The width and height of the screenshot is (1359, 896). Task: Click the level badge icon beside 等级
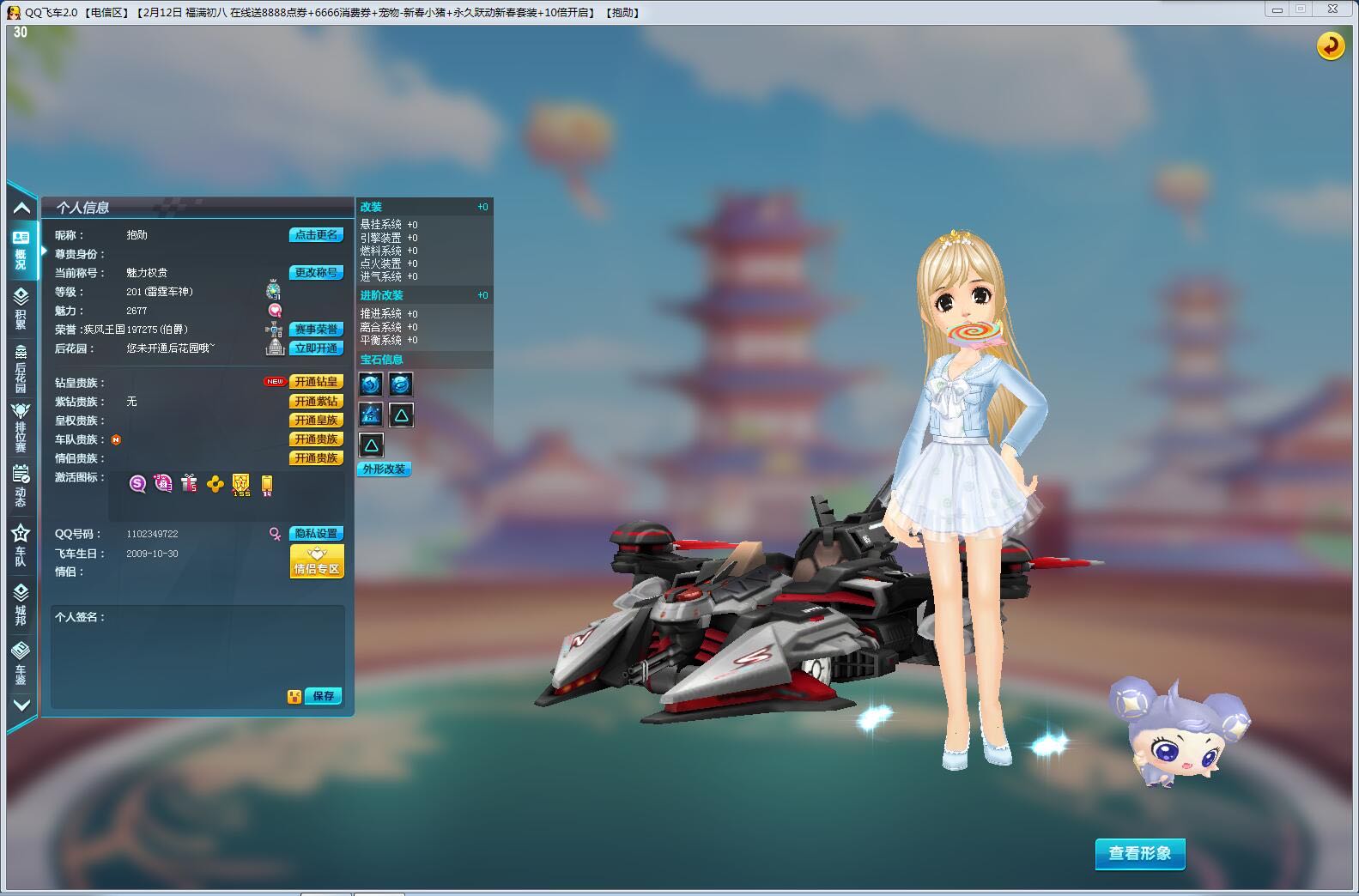click(x=274, y=290)
